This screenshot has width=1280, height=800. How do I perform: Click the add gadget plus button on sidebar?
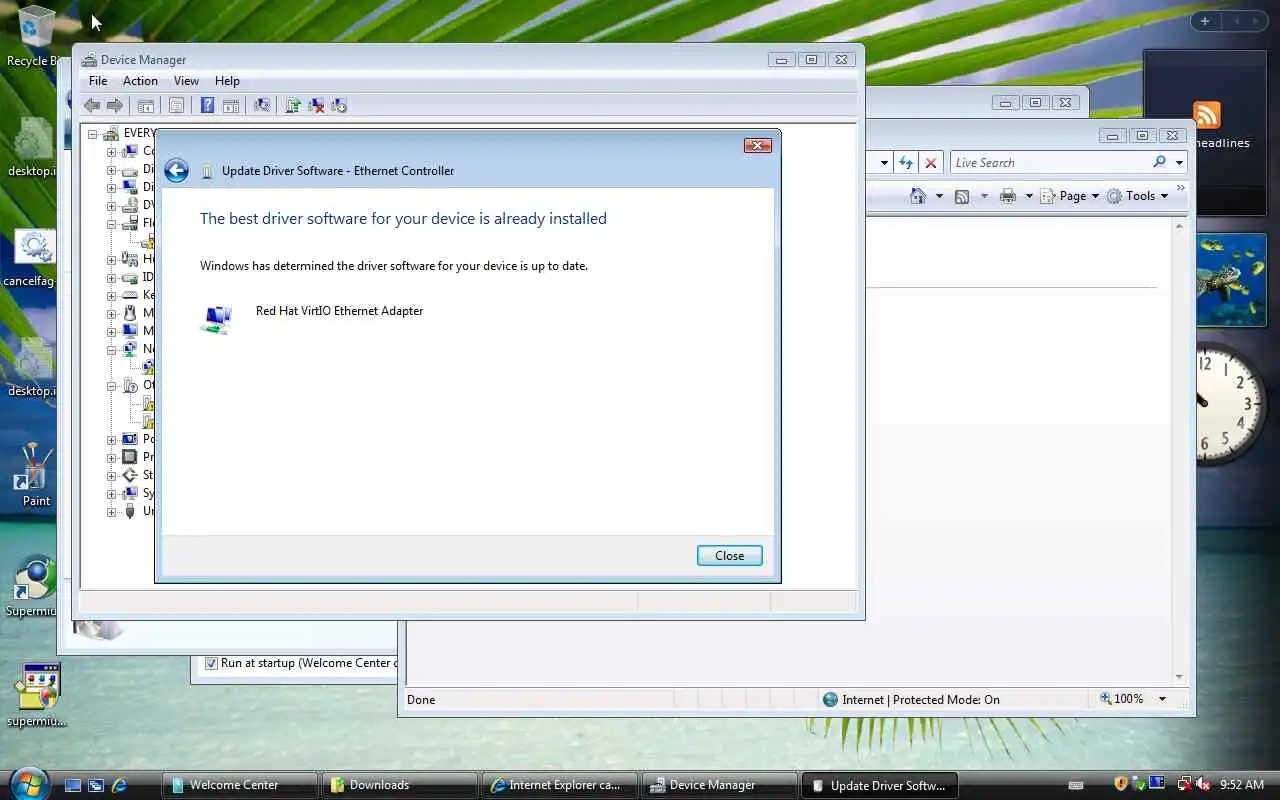1205,21
